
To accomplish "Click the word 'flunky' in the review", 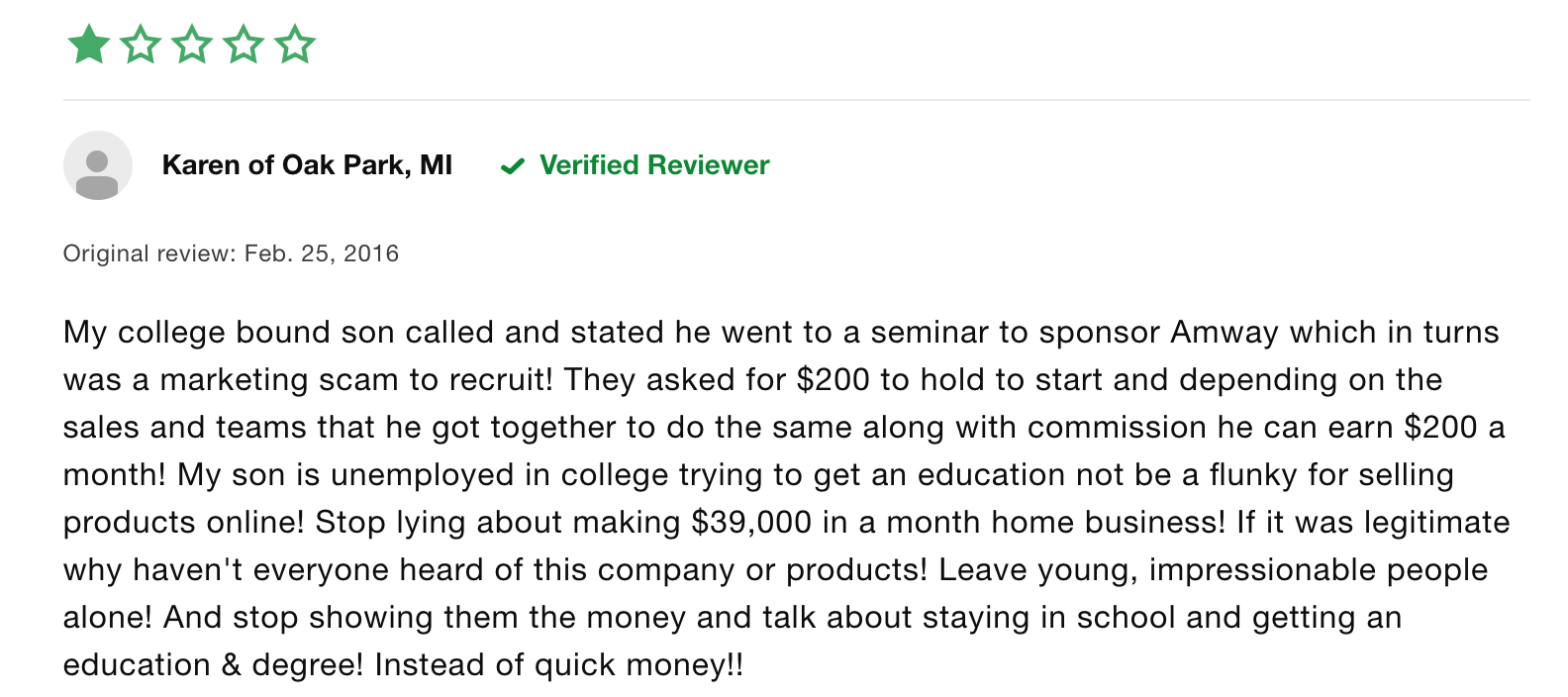I will [x=1253, y=475].
